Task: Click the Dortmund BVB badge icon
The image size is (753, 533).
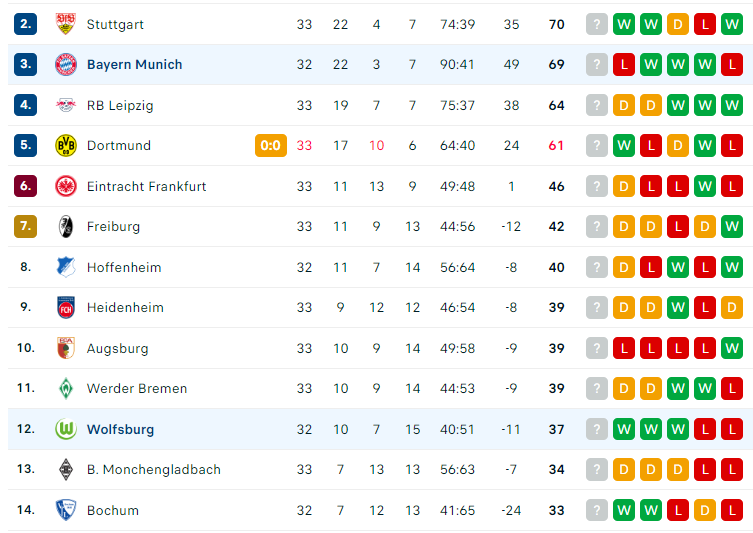Action: (x=66, y=145)
